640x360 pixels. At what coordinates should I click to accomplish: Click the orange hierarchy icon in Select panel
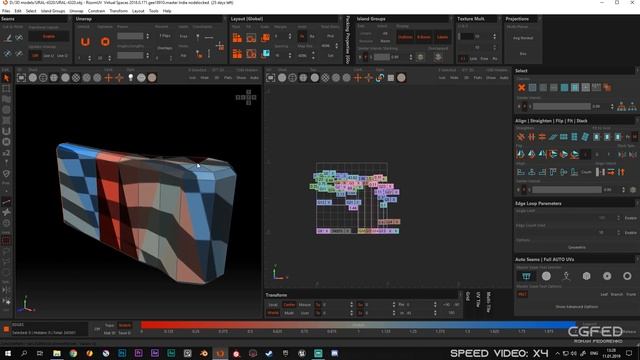(621, 107)
